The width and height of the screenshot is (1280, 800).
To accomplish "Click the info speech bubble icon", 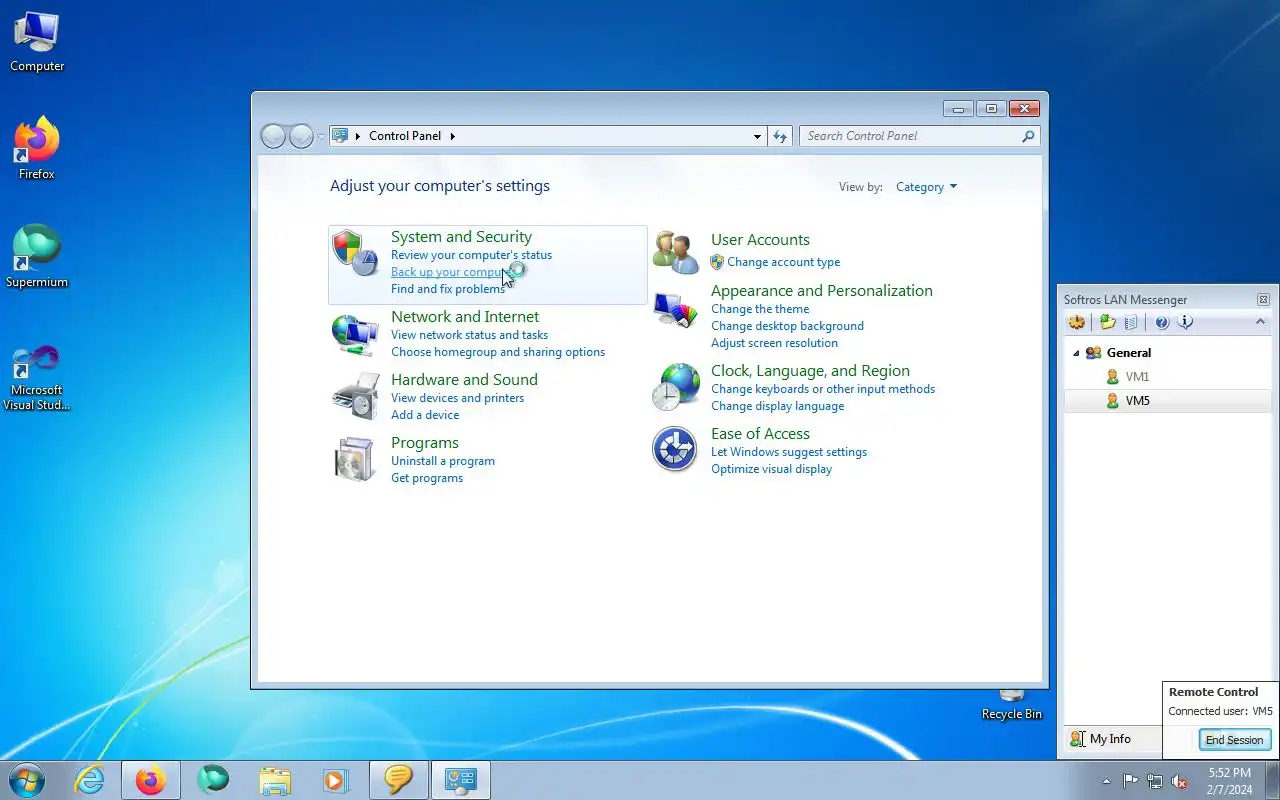I will [x=1186, y=322].
